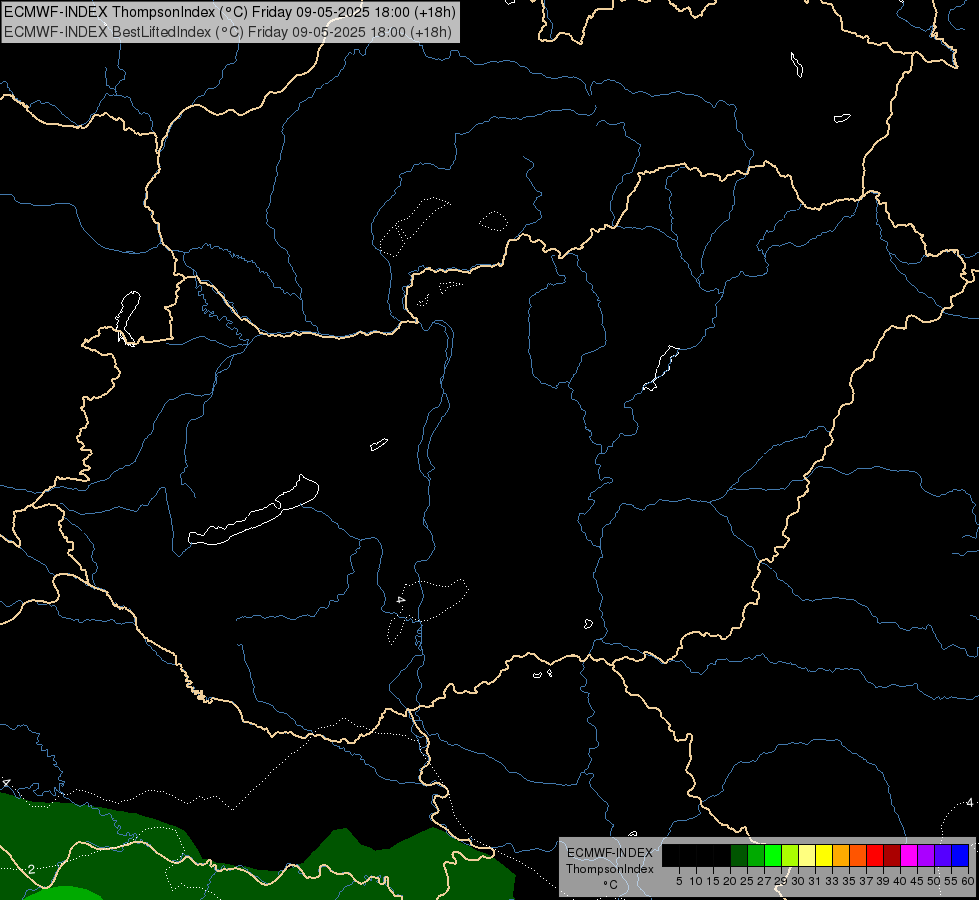Image resolution: width=979 pixels, height=900 pixels.
Task: Select the purple 45–50 legend swatch
Action: pyautogui.click(x=926, y=855)
